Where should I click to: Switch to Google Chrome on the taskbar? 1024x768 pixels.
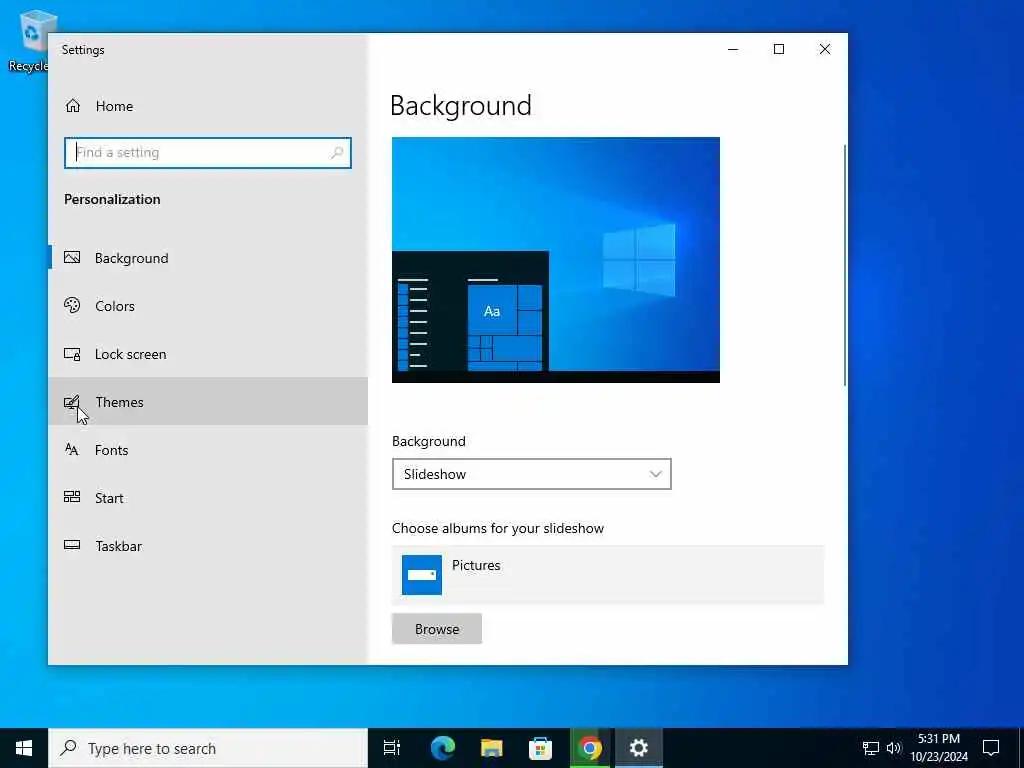tap(590, 748)
